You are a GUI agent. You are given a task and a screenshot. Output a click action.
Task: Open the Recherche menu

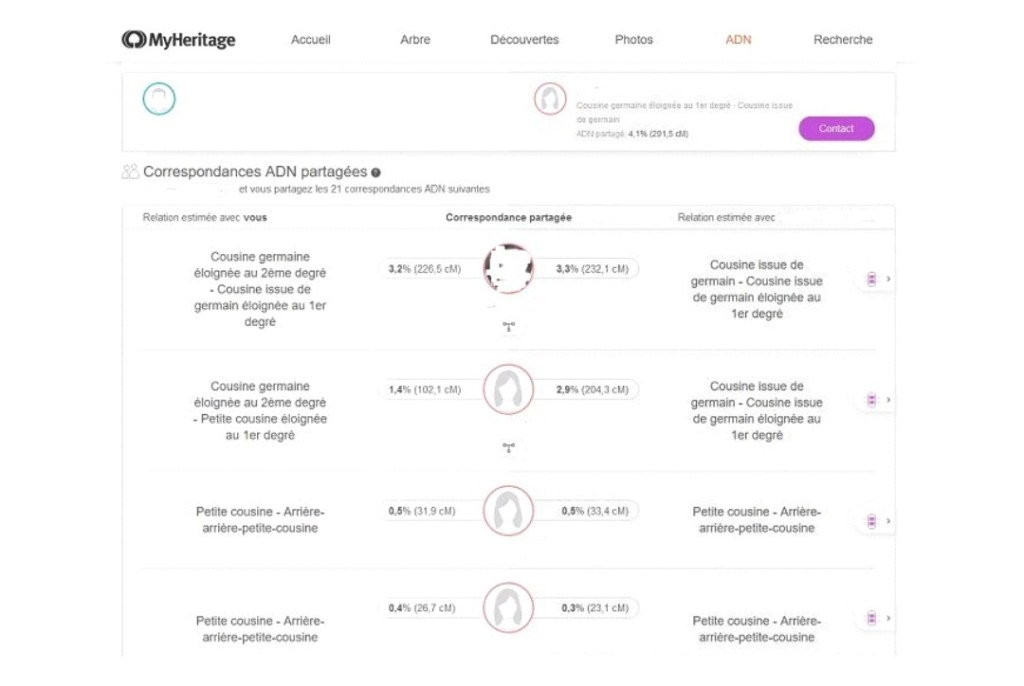click(x=843, y=40)
